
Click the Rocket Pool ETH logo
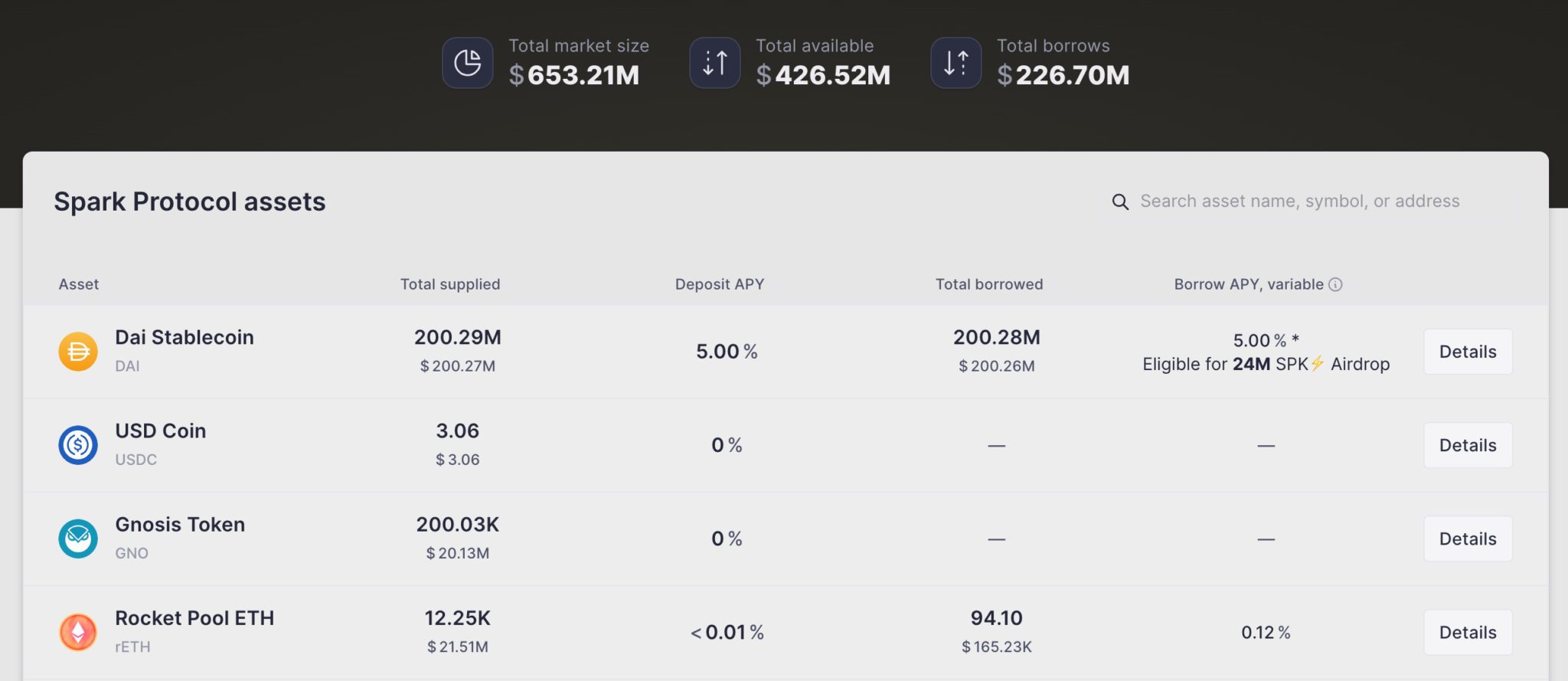[x=78, y=632]
